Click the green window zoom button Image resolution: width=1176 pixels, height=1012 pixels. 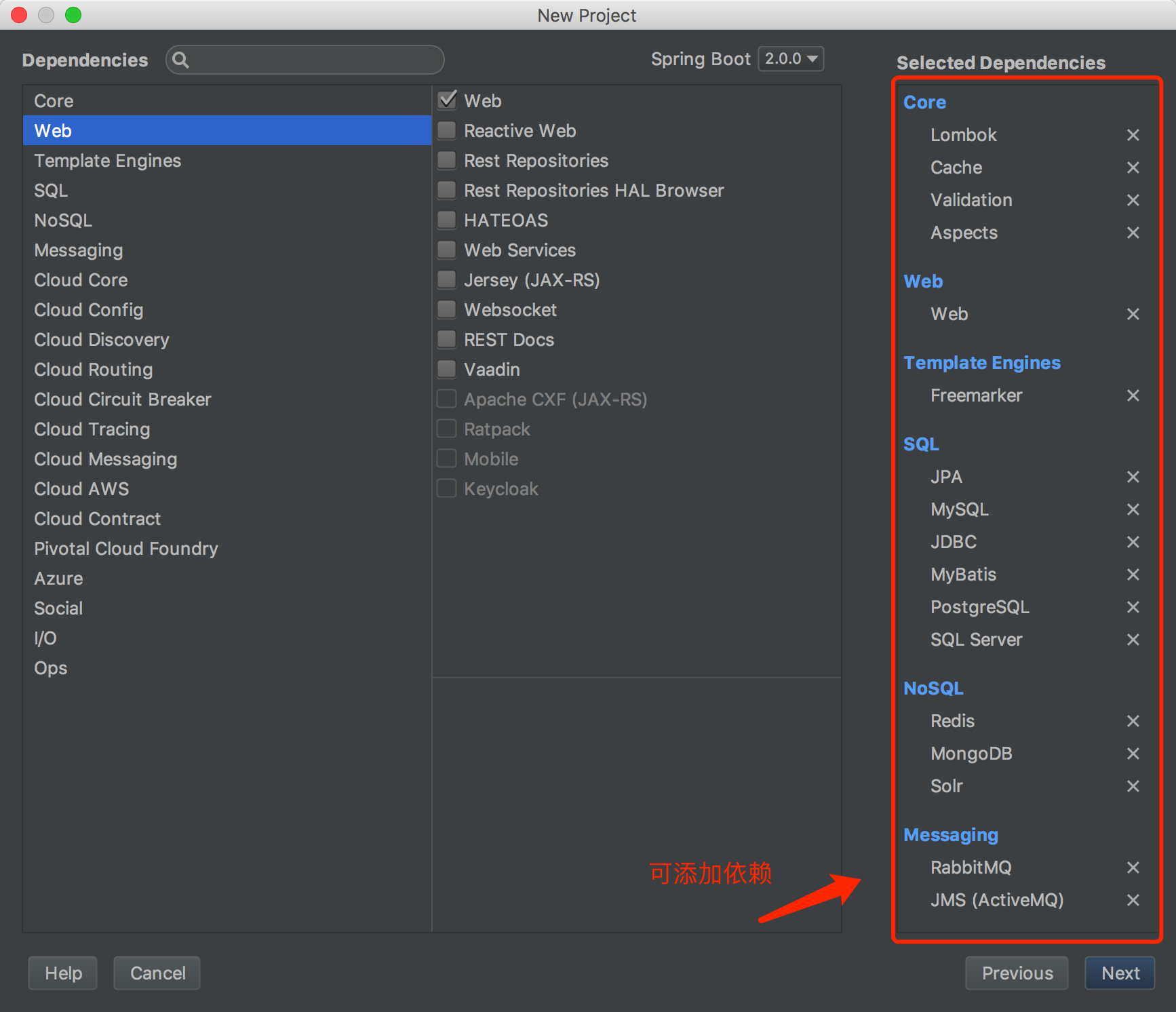pyautogui.click(x=73, y=15)
